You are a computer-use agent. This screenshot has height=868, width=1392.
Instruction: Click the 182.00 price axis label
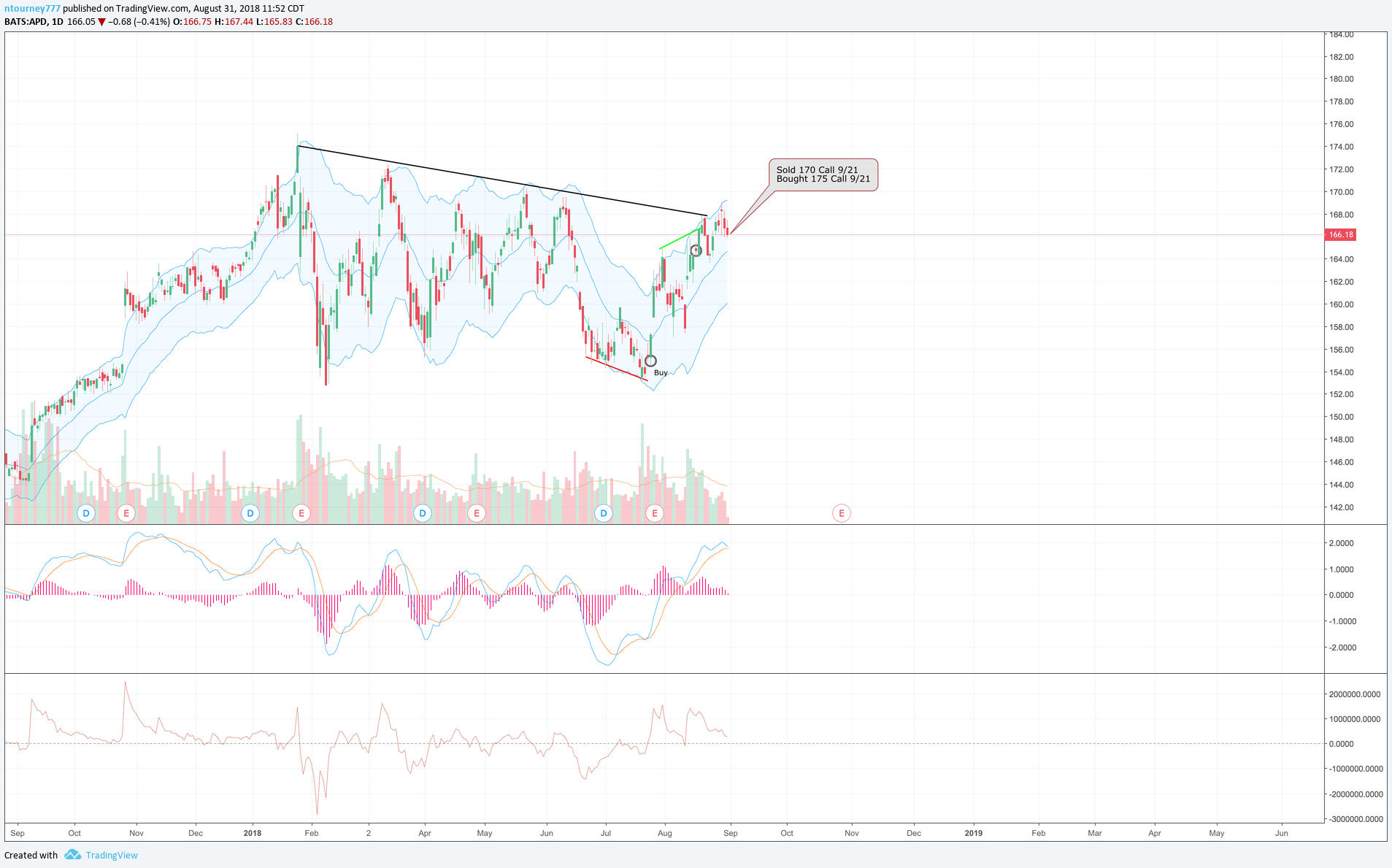pos(1342,57)
